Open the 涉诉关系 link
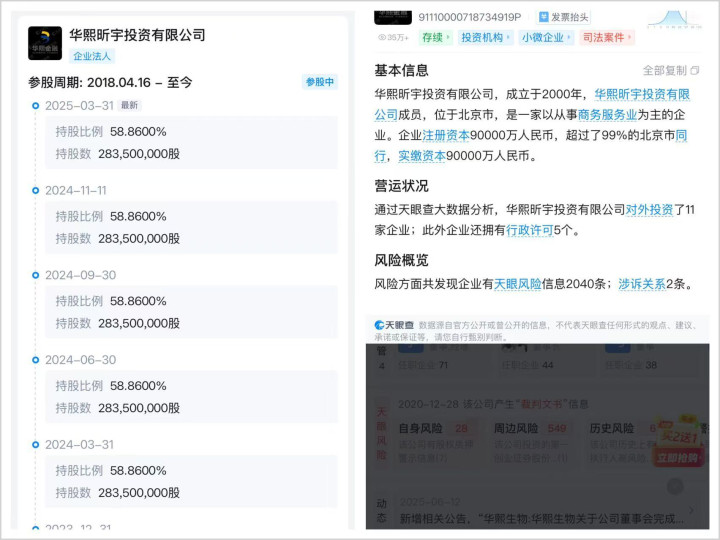Image resolution: width=720 pixels, height=540 pixels. click(641, 284)
